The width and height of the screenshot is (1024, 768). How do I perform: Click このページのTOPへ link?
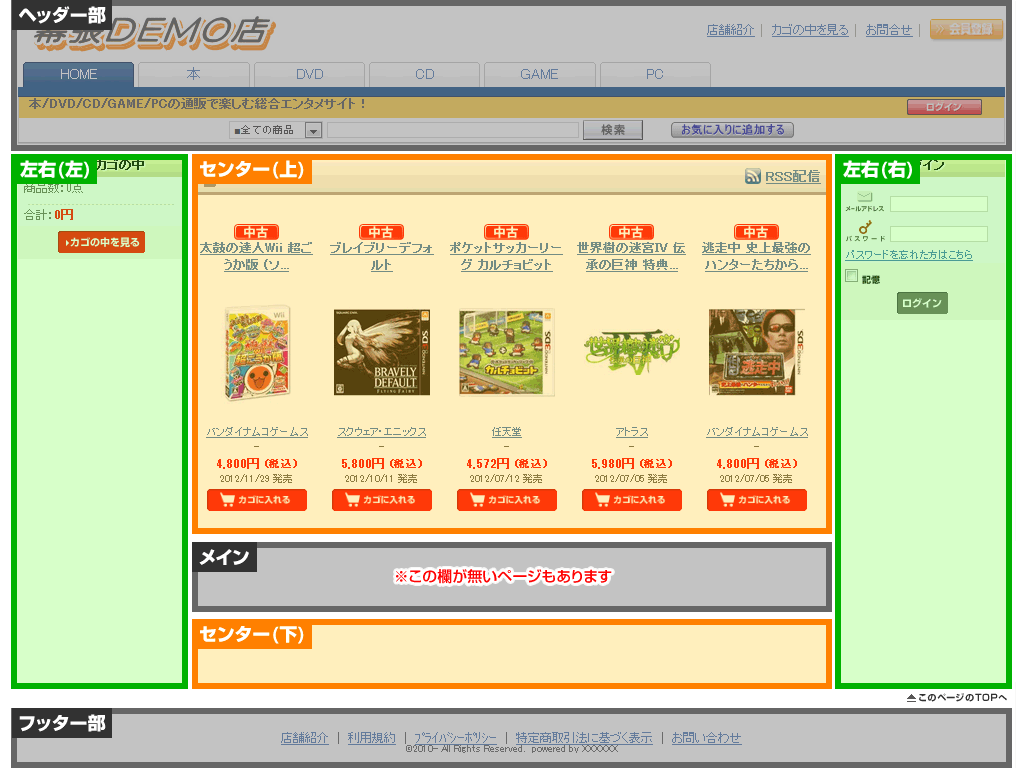coord(957,698)
